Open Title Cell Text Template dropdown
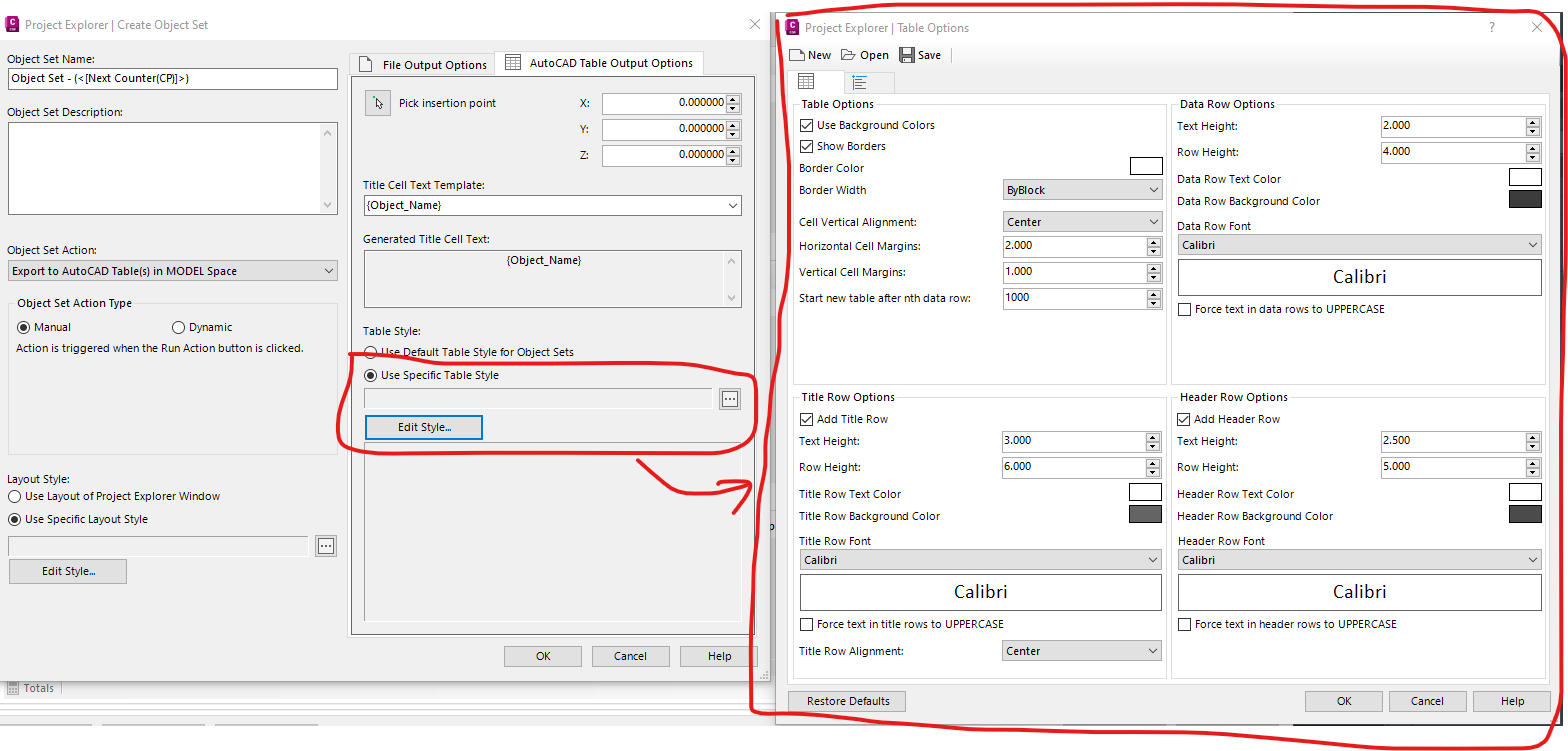 [552, 205]
